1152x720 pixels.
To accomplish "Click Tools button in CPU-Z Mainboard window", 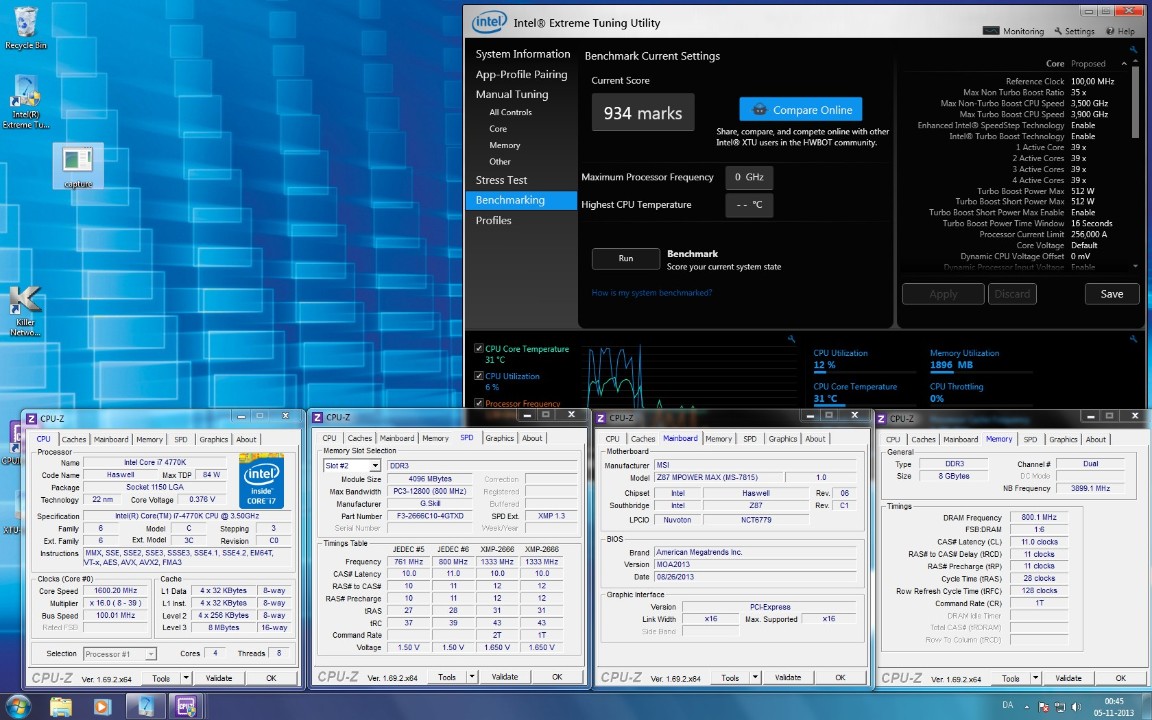I will [x=730, y=677].
